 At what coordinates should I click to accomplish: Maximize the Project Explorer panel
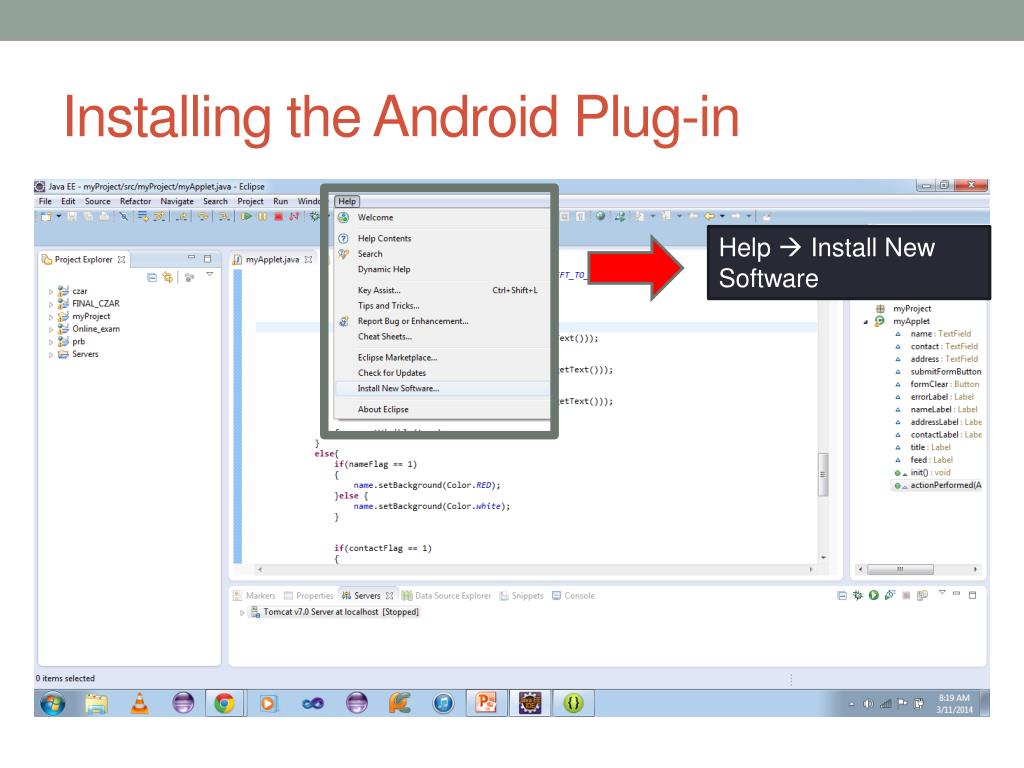[x=207, y=259]
